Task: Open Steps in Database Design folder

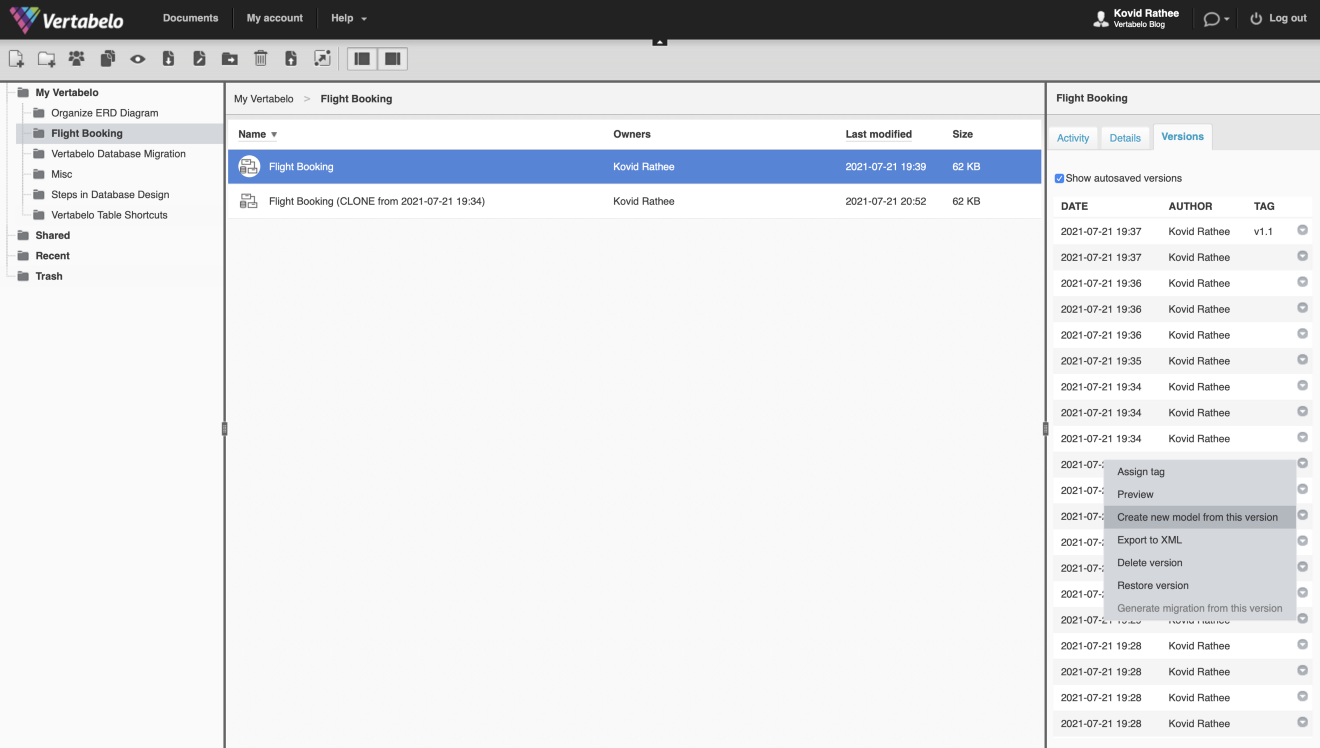Action: (x=110, y=194)
